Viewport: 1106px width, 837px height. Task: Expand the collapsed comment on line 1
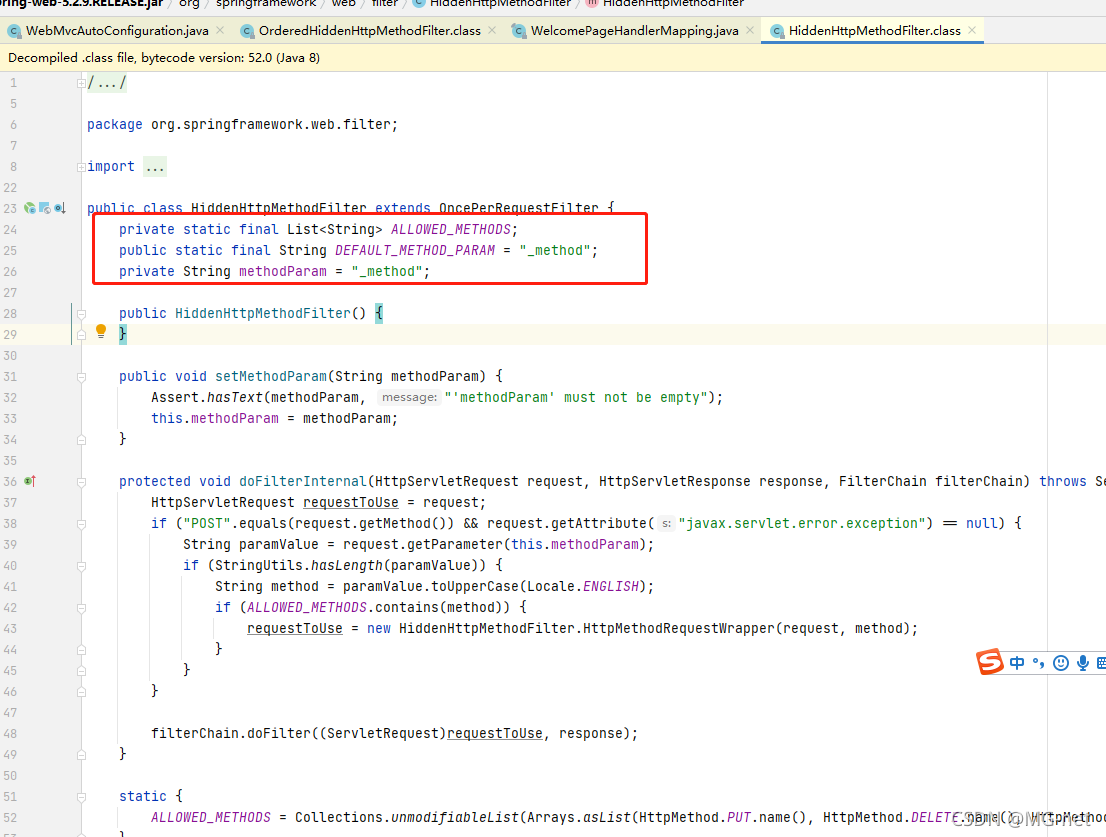point(80,82)
